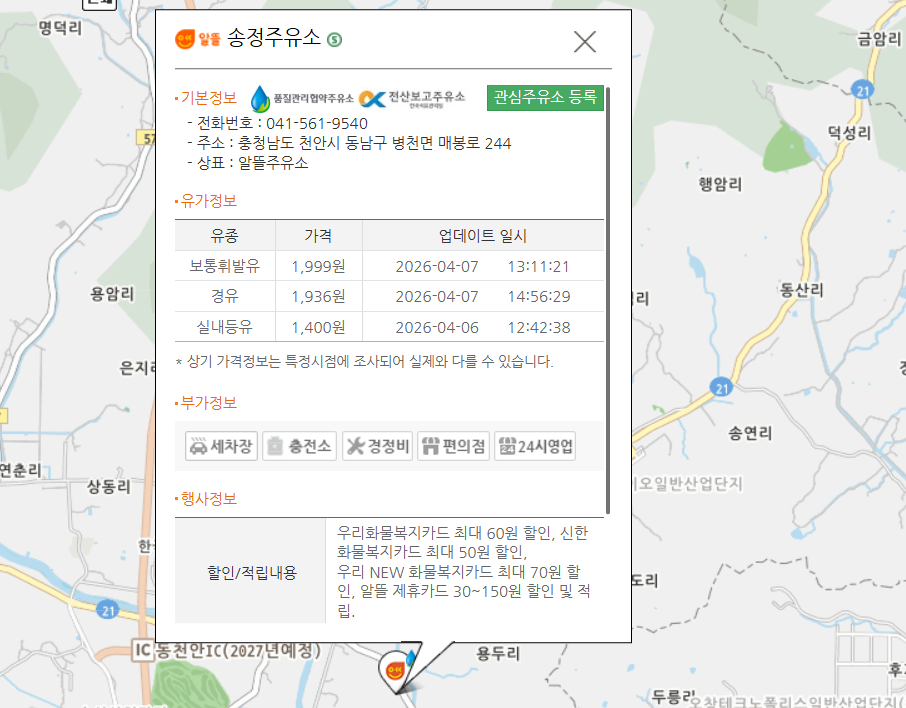The image size is (906, 708).
Task: Close the 송정주유소 info popup
Action: (x=584, y=41)
